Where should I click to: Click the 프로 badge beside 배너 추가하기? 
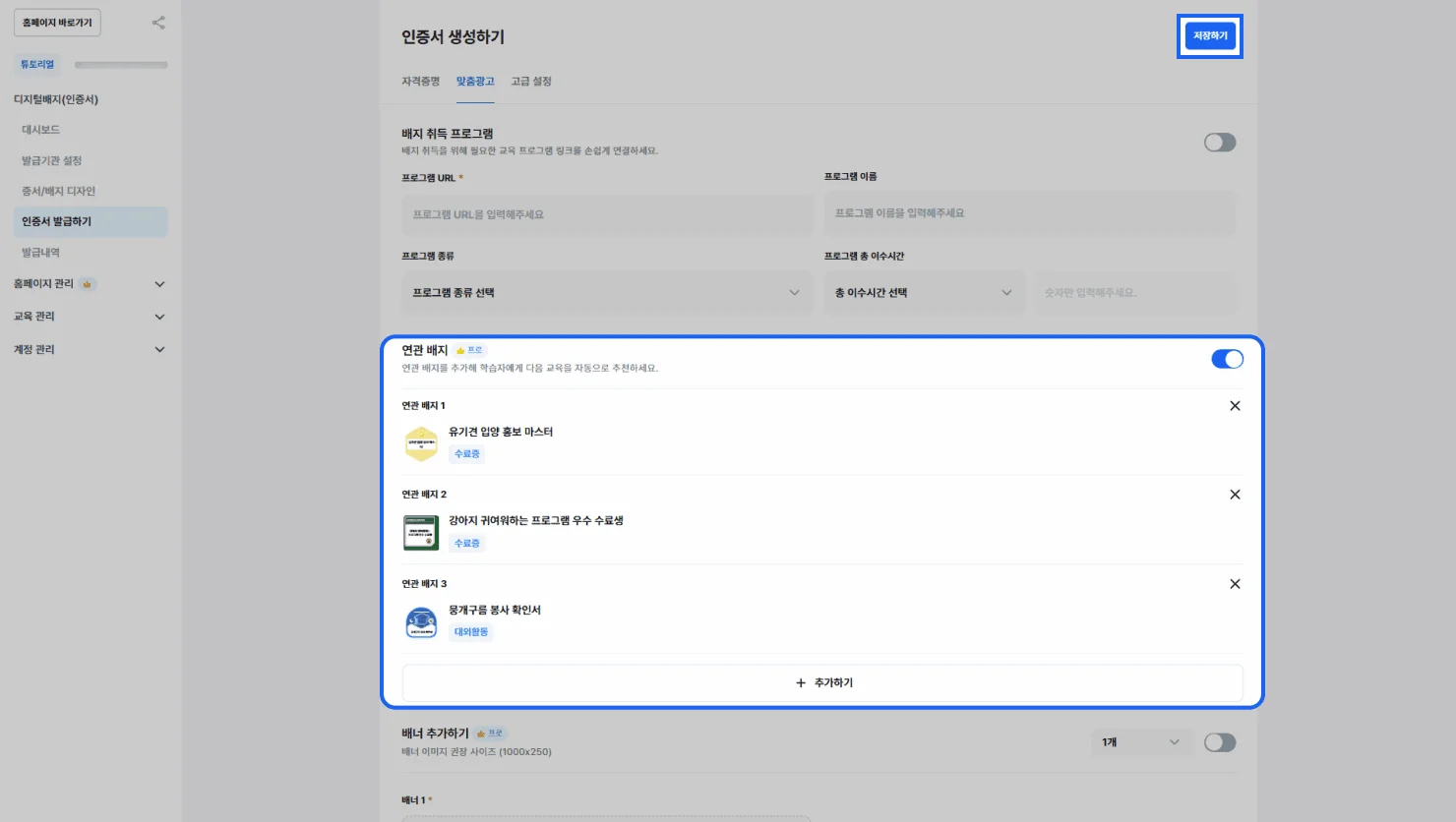(490, 734)
